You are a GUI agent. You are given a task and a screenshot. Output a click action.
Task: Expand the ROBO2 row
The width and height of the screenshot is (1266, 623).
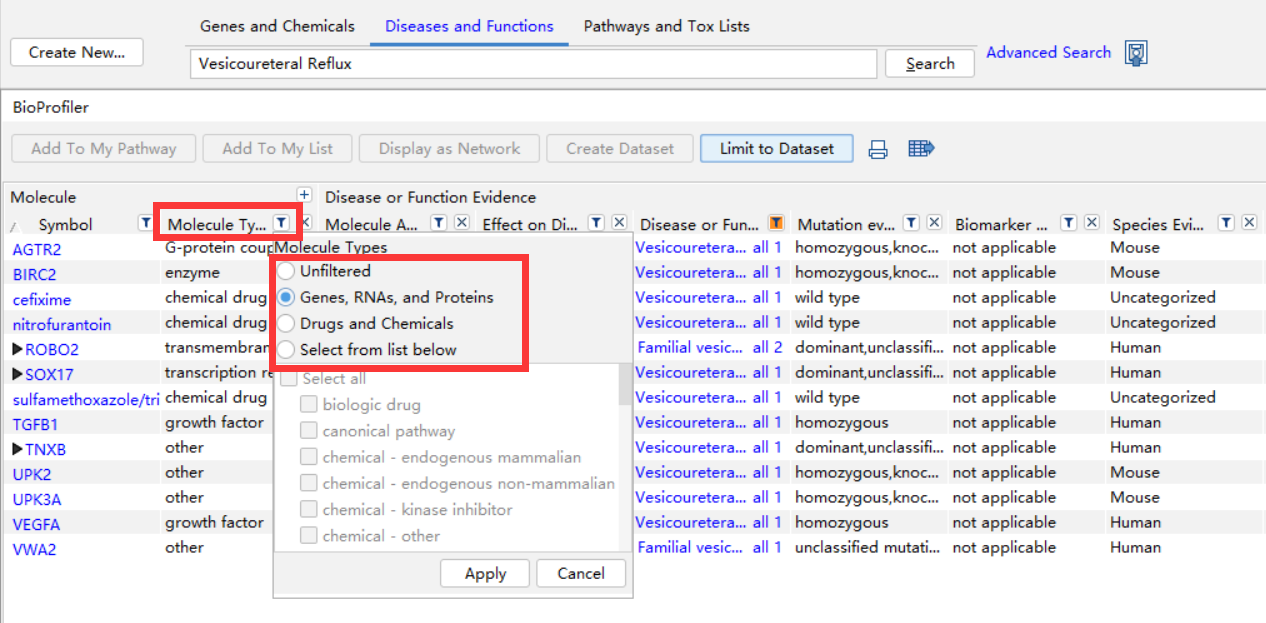click(x=17, y=349)
